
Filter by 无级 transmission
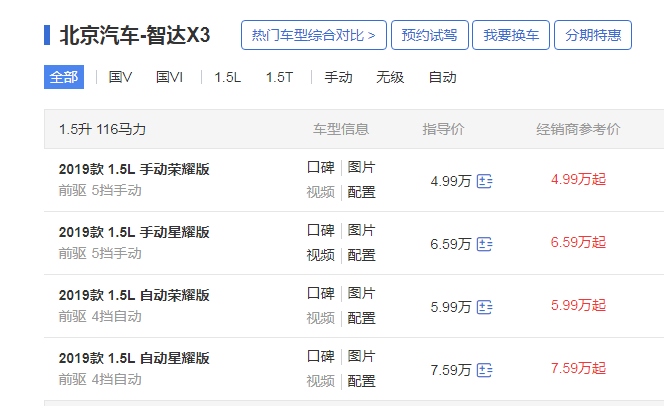390,77
